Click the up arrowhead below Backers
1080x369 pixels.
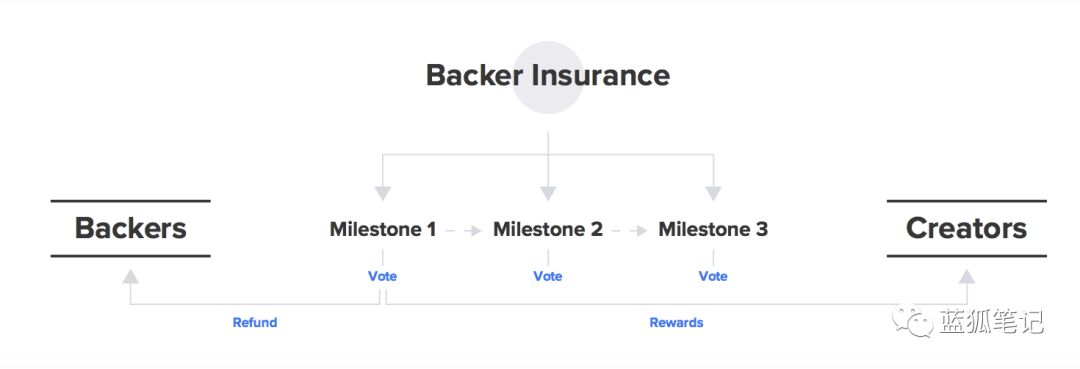(x=130, y=276)
